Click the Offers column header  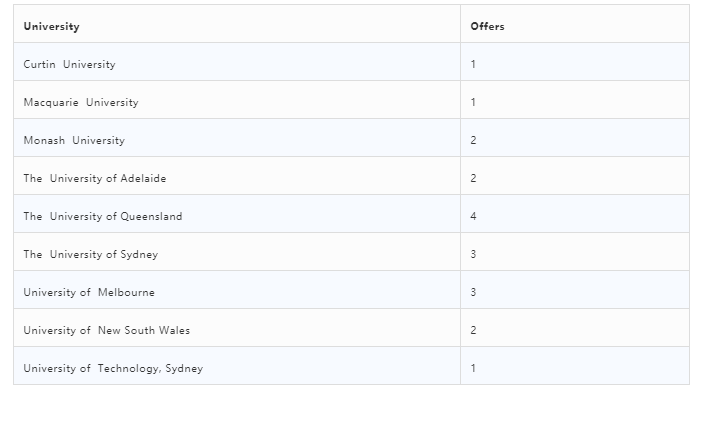pyautogui.click(x=575, y=24)
